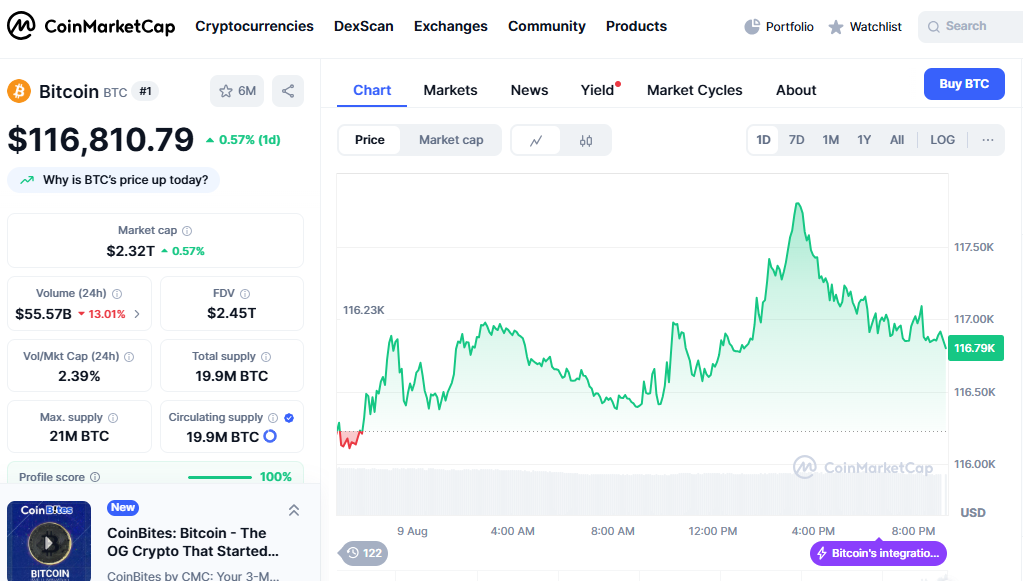Viewport: 1023px width, 581px height.
Task: Click the New badge on CoinBites
Action: 123,507
